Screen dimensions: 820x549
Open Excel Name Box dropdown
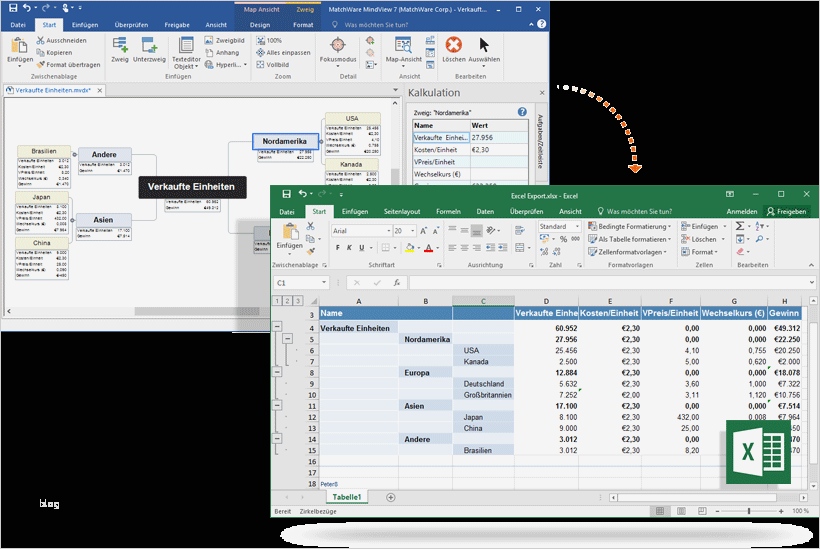(324, 283)
